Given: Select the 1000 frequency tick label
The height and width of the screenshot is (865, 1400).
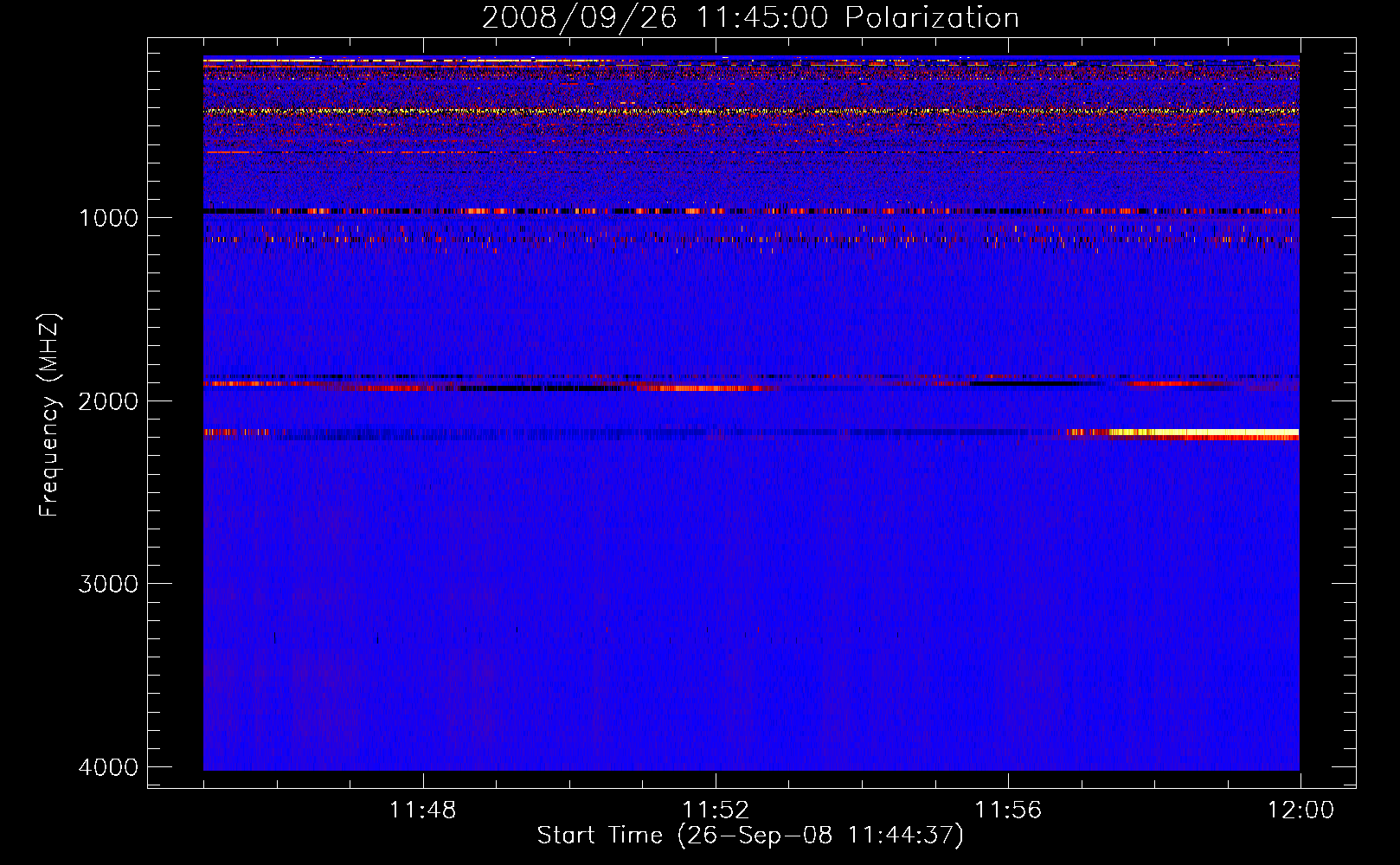Looking at the screenshot, I should tap(108, 218).
